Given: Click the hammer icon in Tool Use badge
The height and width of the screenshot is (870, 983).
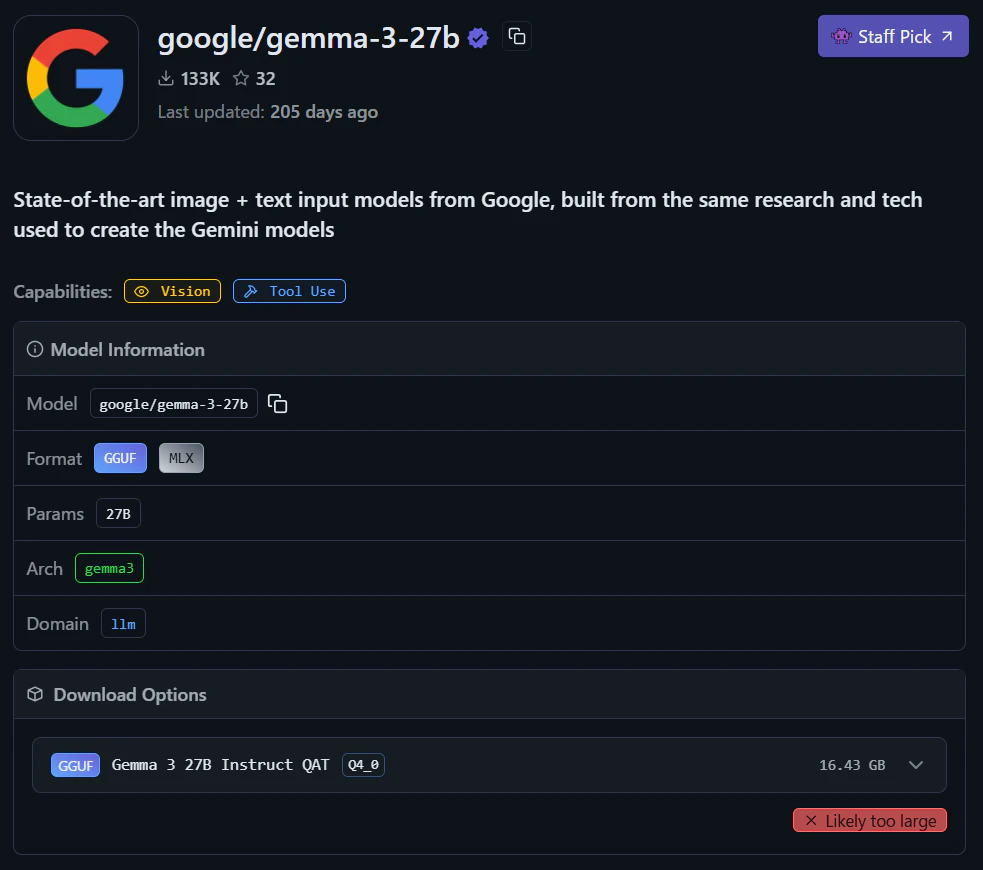Looking at the screenshot, I should coord(251,291).
